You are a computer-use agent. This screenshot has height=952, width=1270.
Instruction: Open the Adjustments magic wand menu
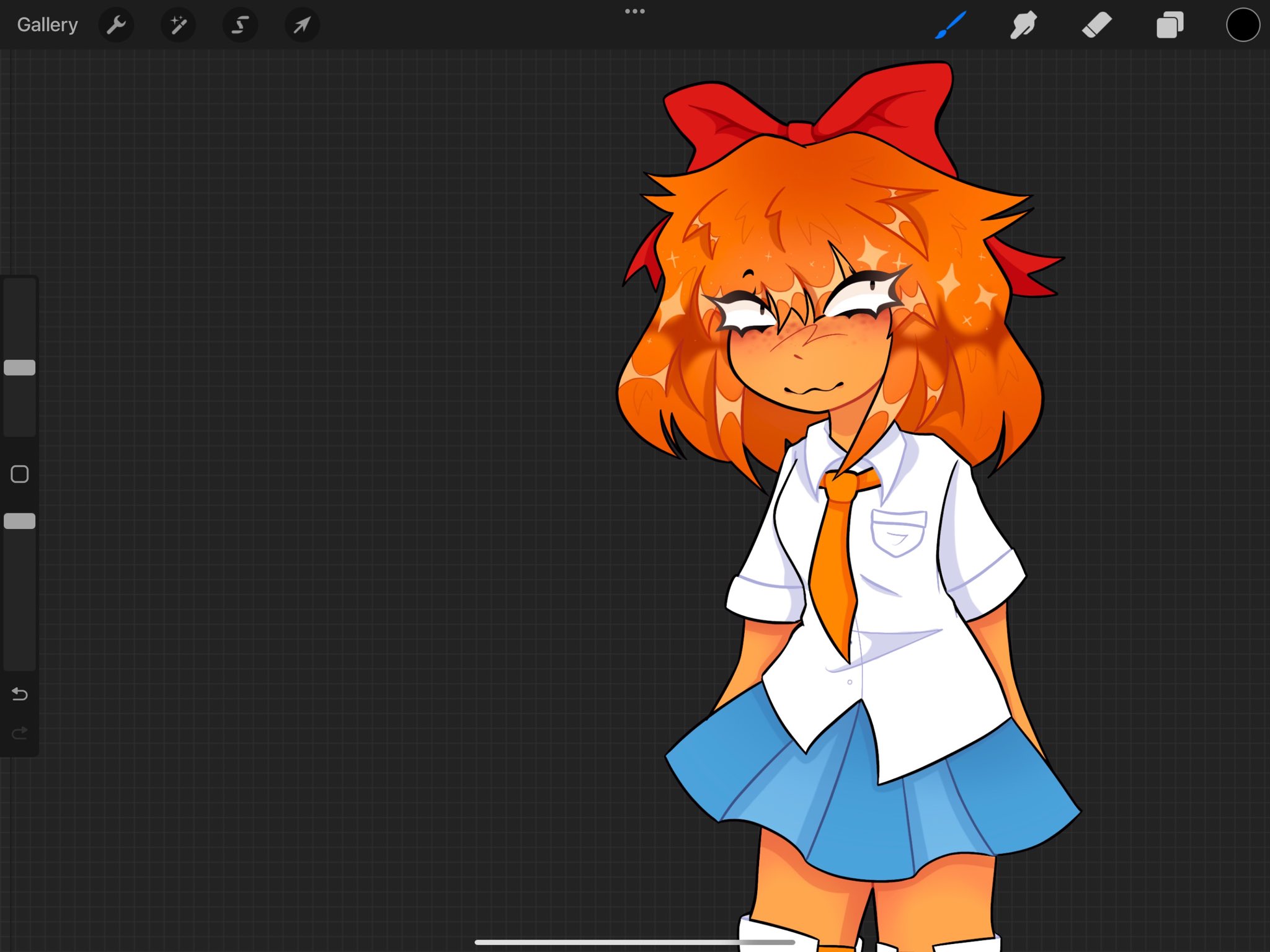click(178, 25)
